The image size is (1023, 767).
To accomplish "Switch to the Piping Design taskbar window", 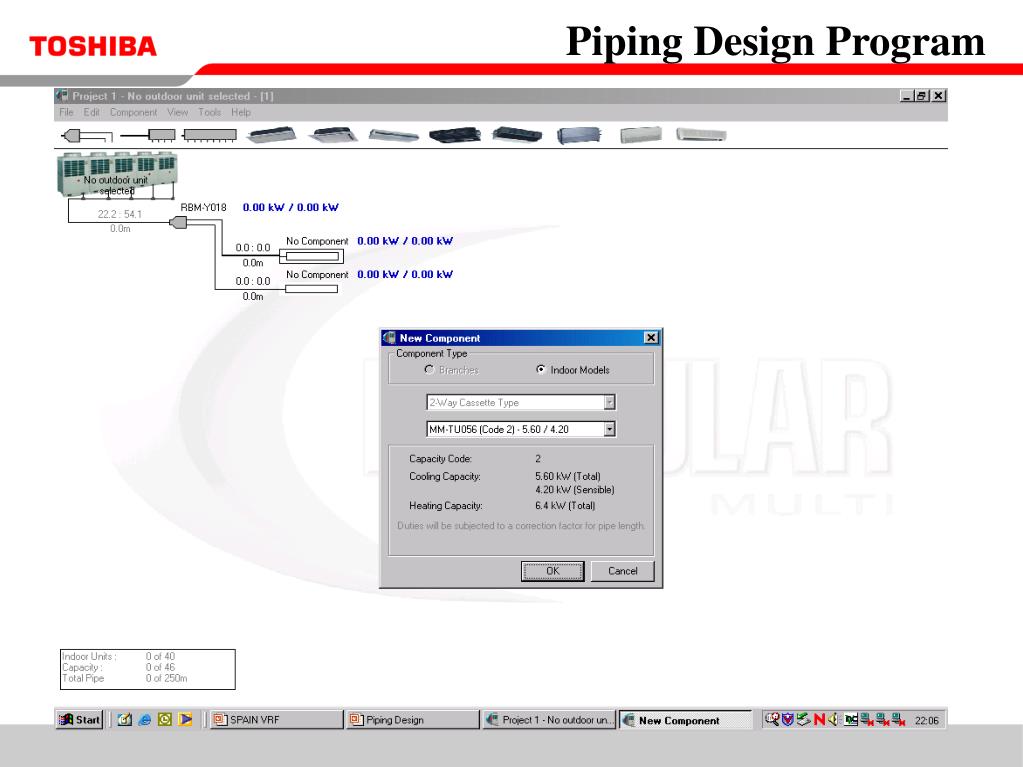I will (x=413, y=719).
